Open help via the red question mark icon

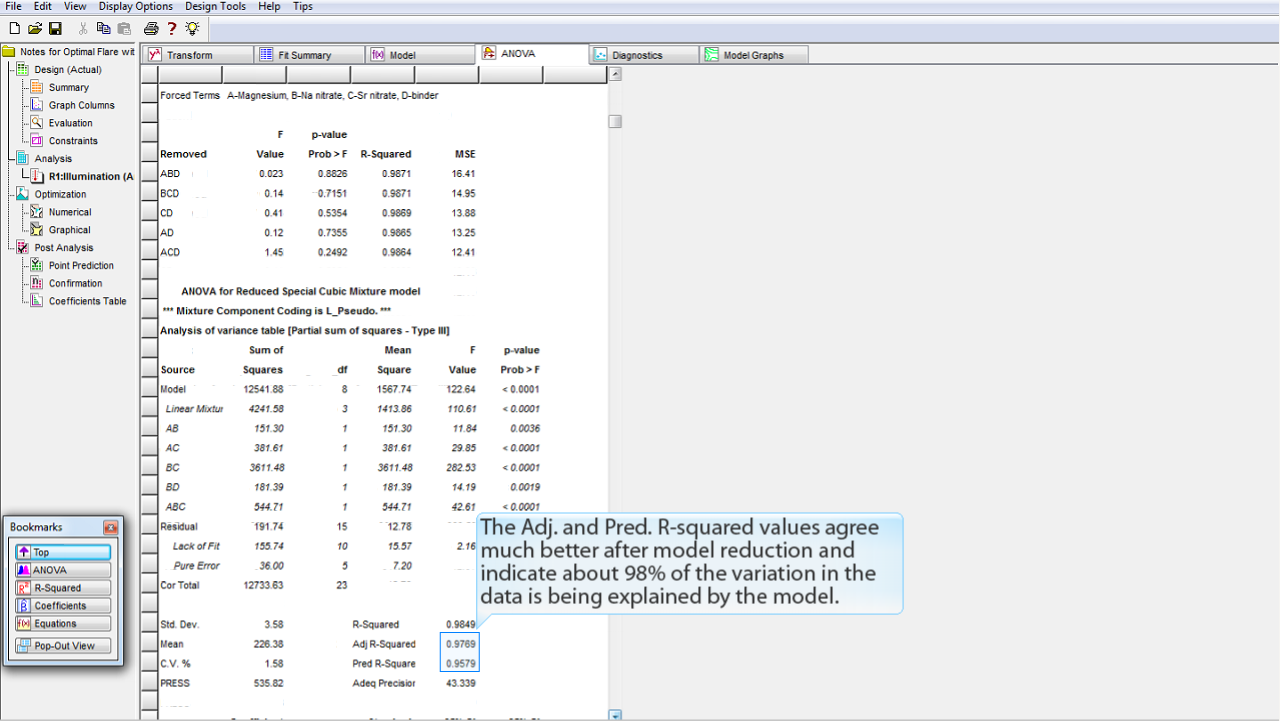click(x=172, y=29)
